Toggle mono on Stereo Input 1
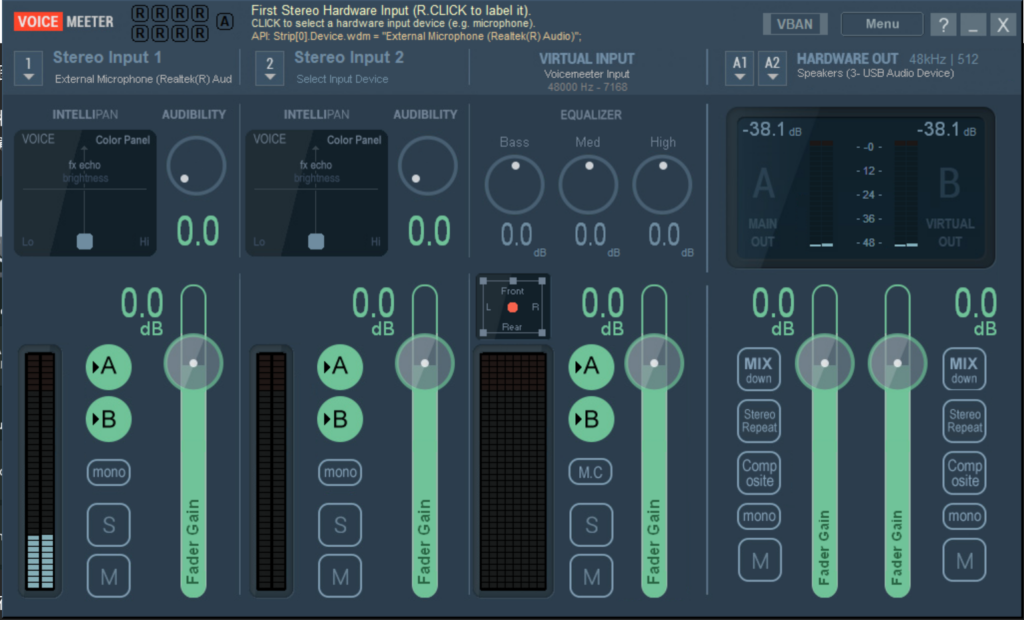 tap(108, 472)
